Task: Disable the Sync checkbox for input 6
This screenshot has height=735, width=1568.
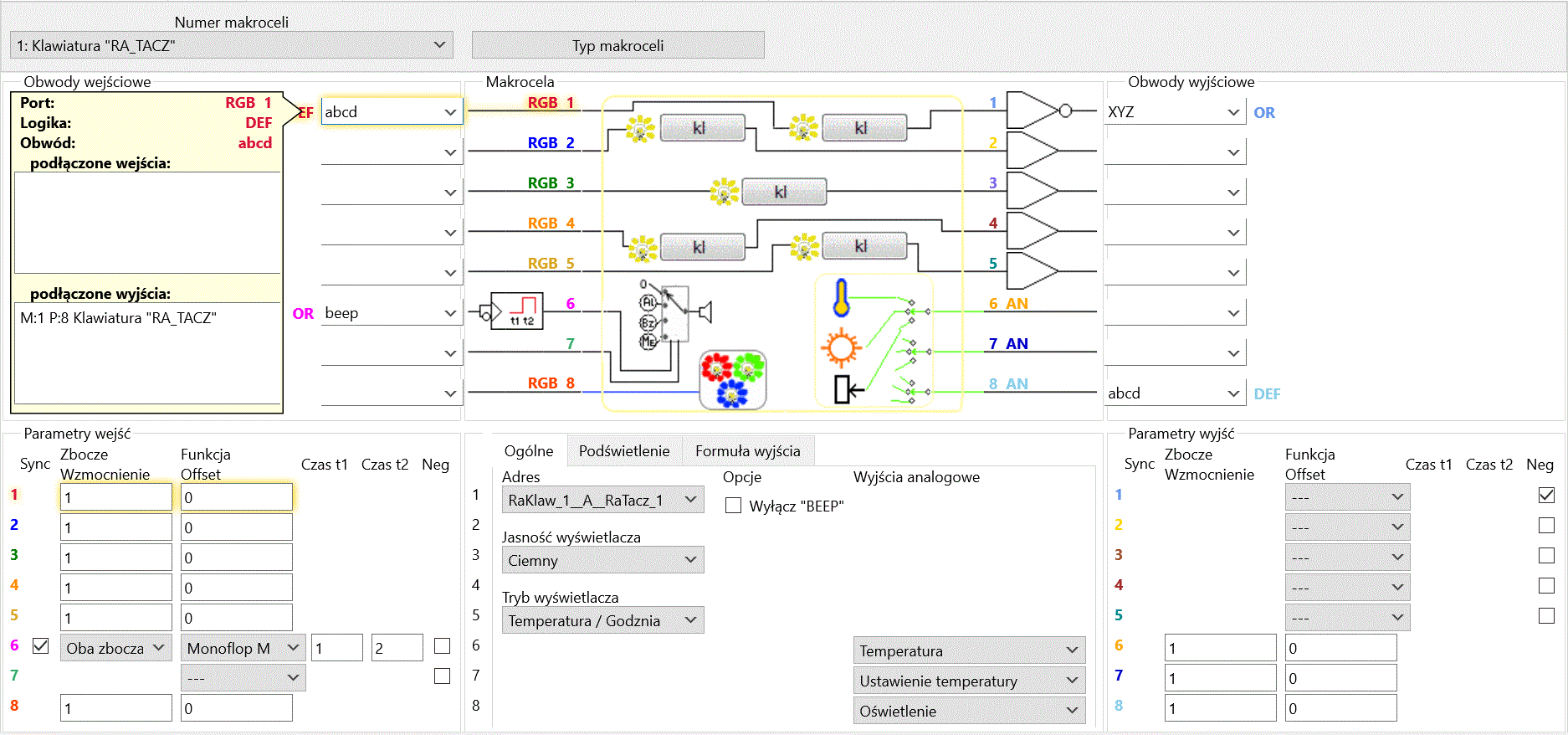Action: 40,646
